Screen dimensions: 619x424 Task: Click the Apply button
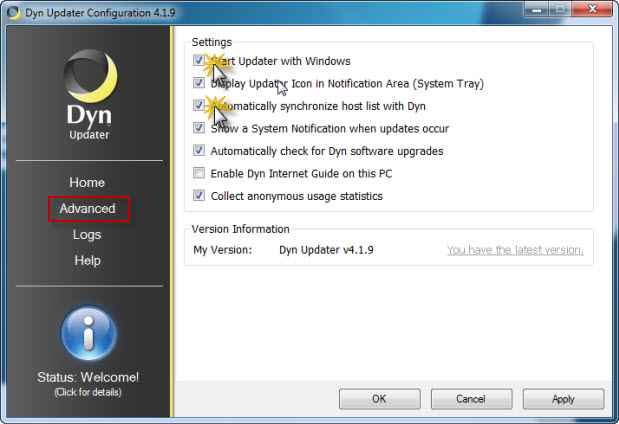tap(563, 399)
